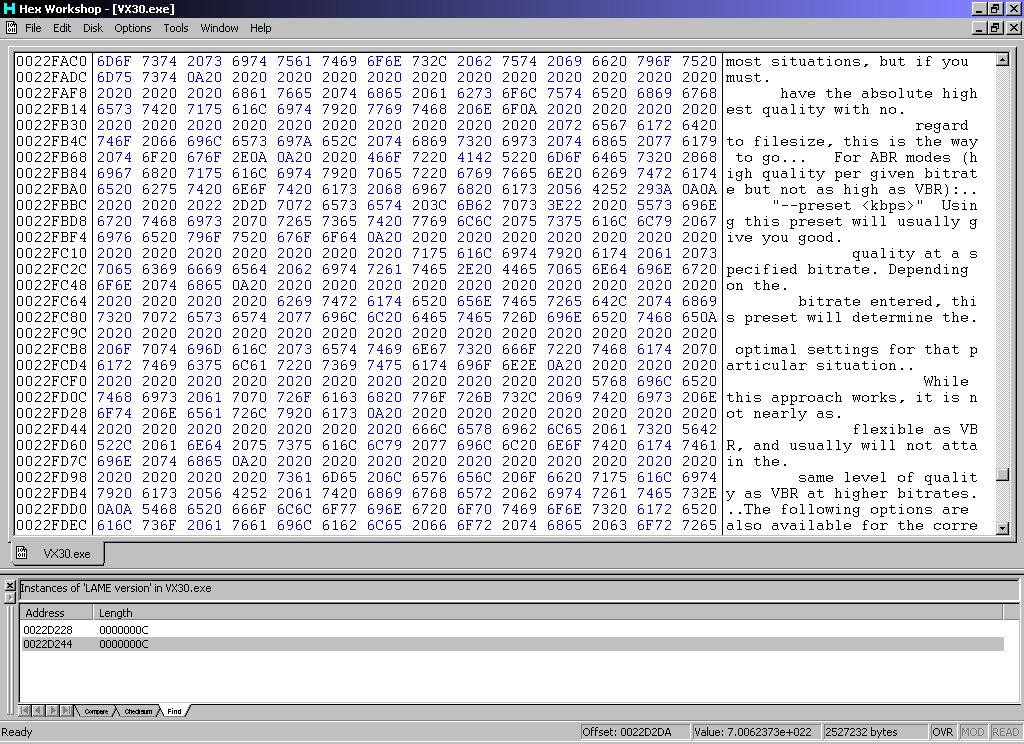1024x744 pixels.
Task: Click the hex view scrollbar up arrow
Action: point(1002,59)
